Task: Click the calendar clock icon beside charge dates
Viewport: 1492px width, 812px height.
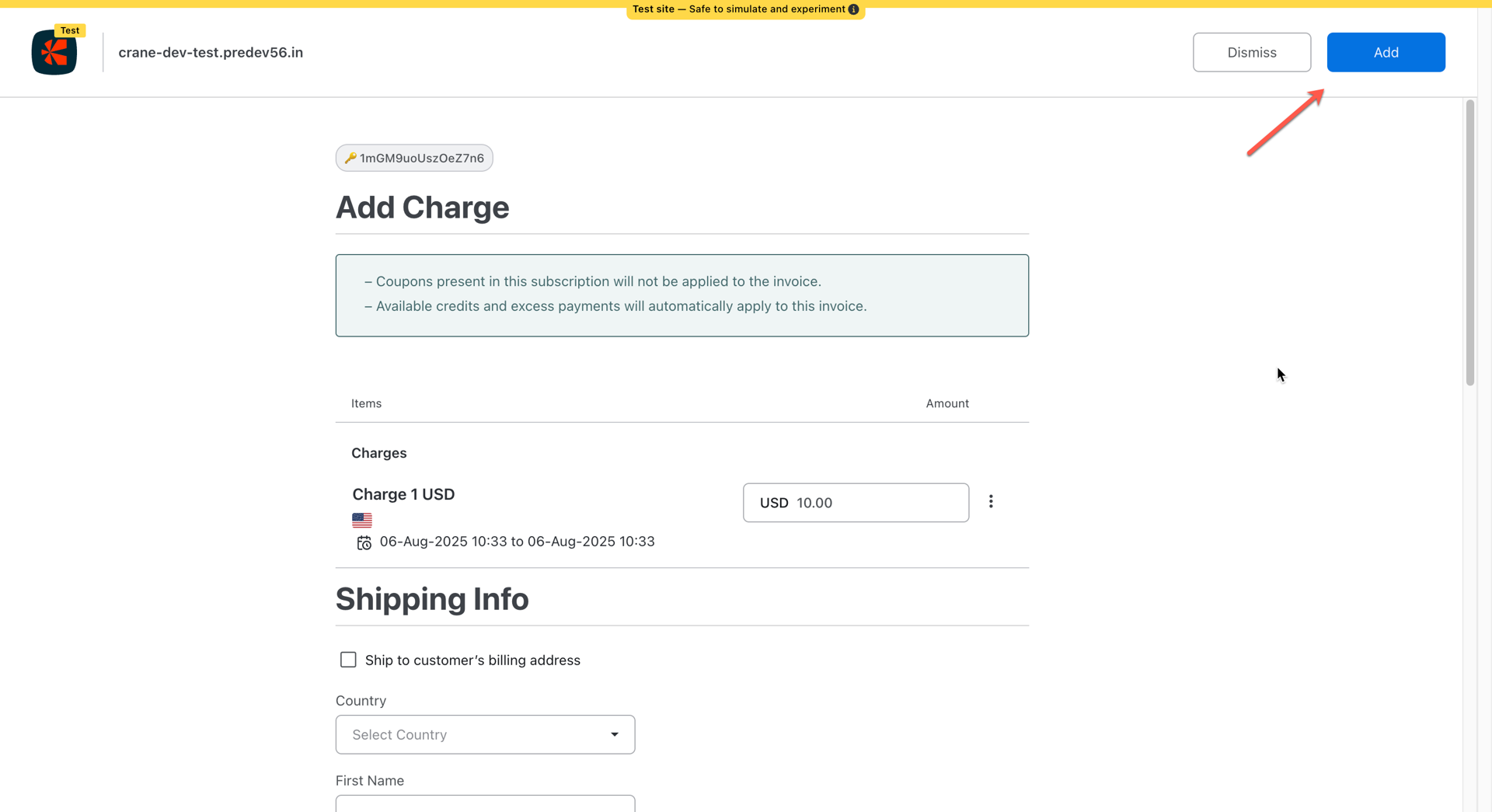Action: tap(364, 542)
